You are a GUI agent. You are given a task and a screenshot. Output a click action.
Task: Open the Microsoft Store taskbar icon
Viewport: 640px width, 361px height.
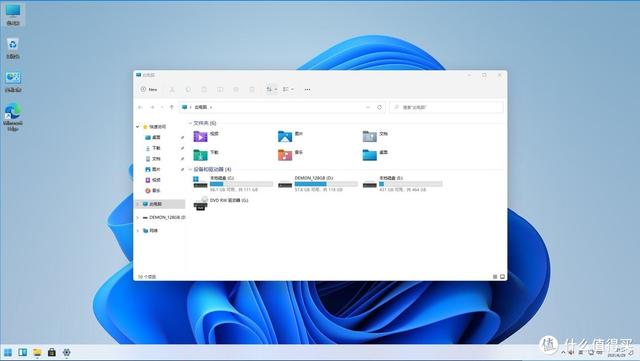click(52, 352)
